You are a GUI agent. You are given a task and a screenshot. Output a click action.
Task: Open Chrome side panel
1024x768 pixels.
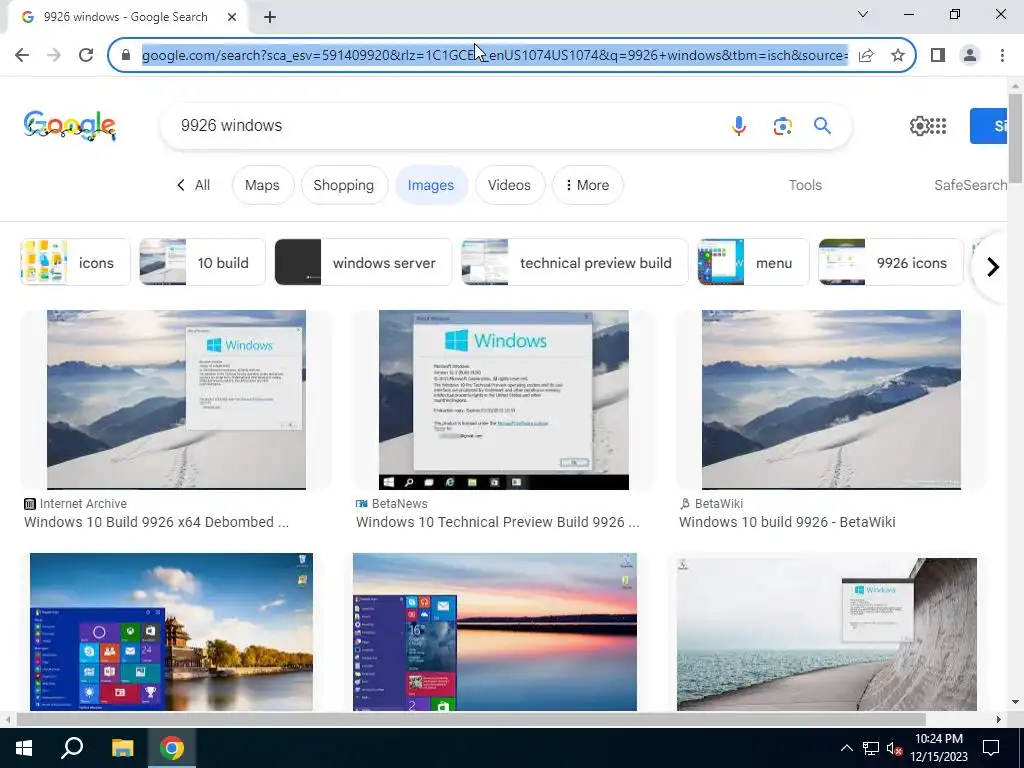coord(938,55)
